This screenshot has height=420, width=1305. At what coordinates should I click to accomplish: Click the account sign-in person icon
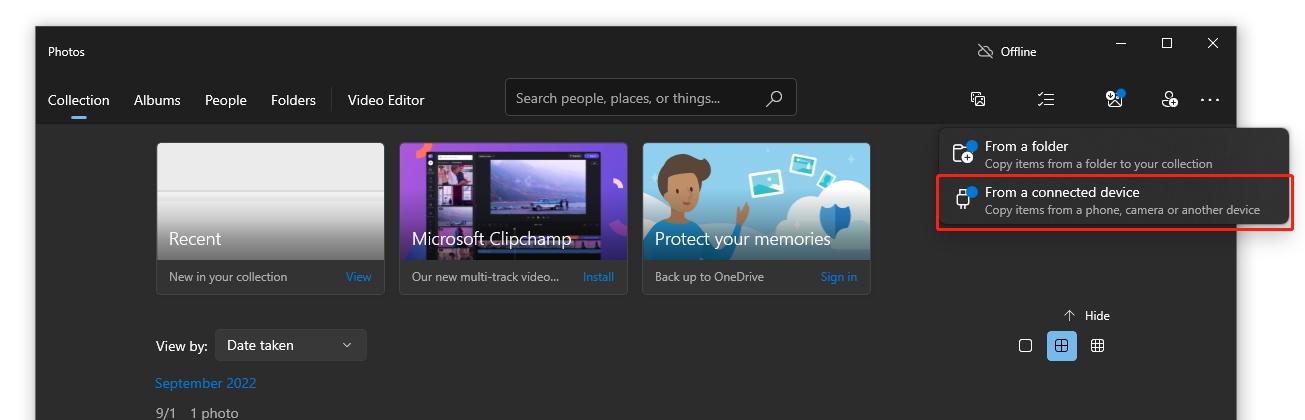pyautogui.click(x=1169, y=99)
